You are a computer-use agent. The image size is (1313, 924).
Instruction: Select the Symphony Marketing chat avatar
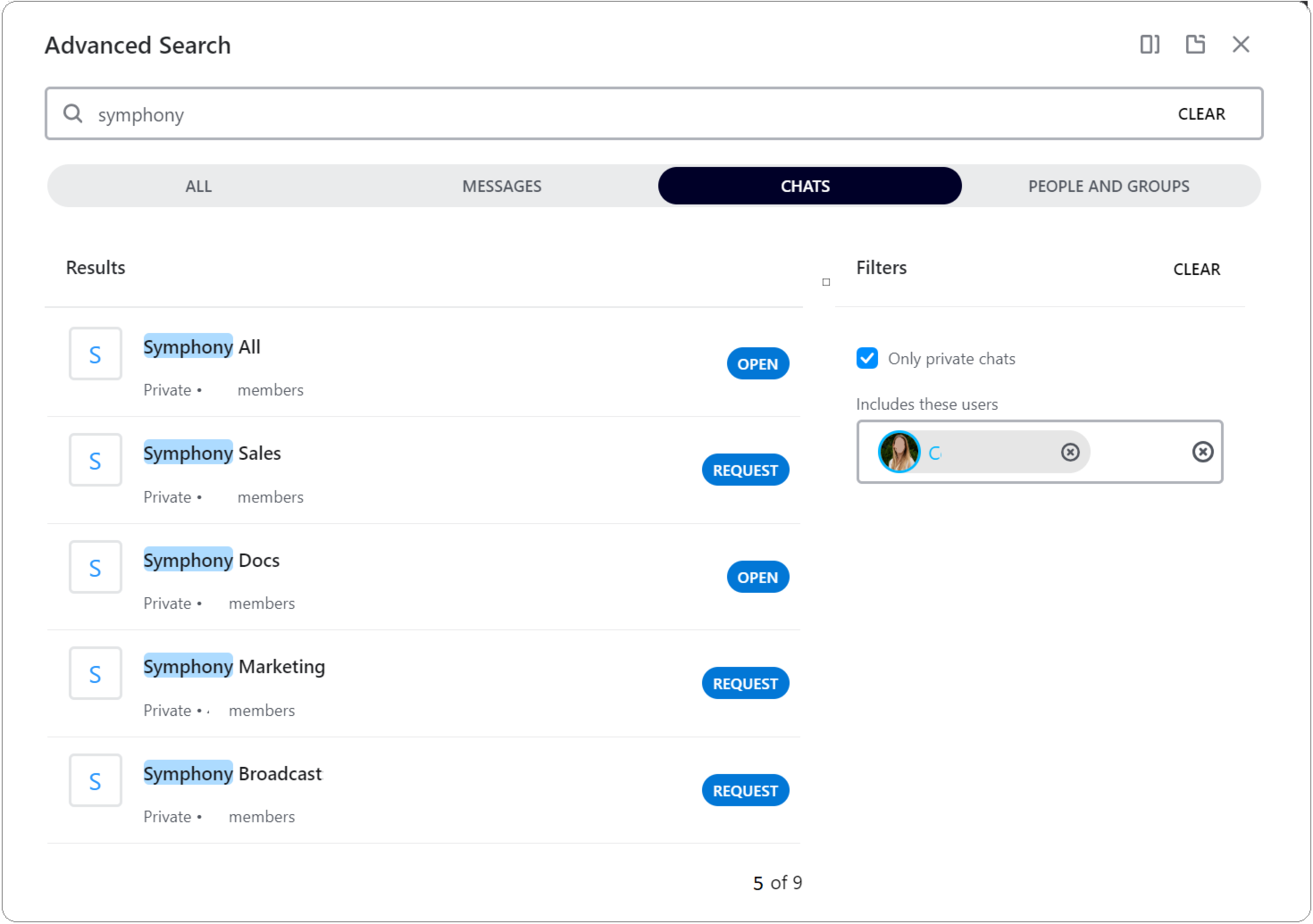[96, 674]
